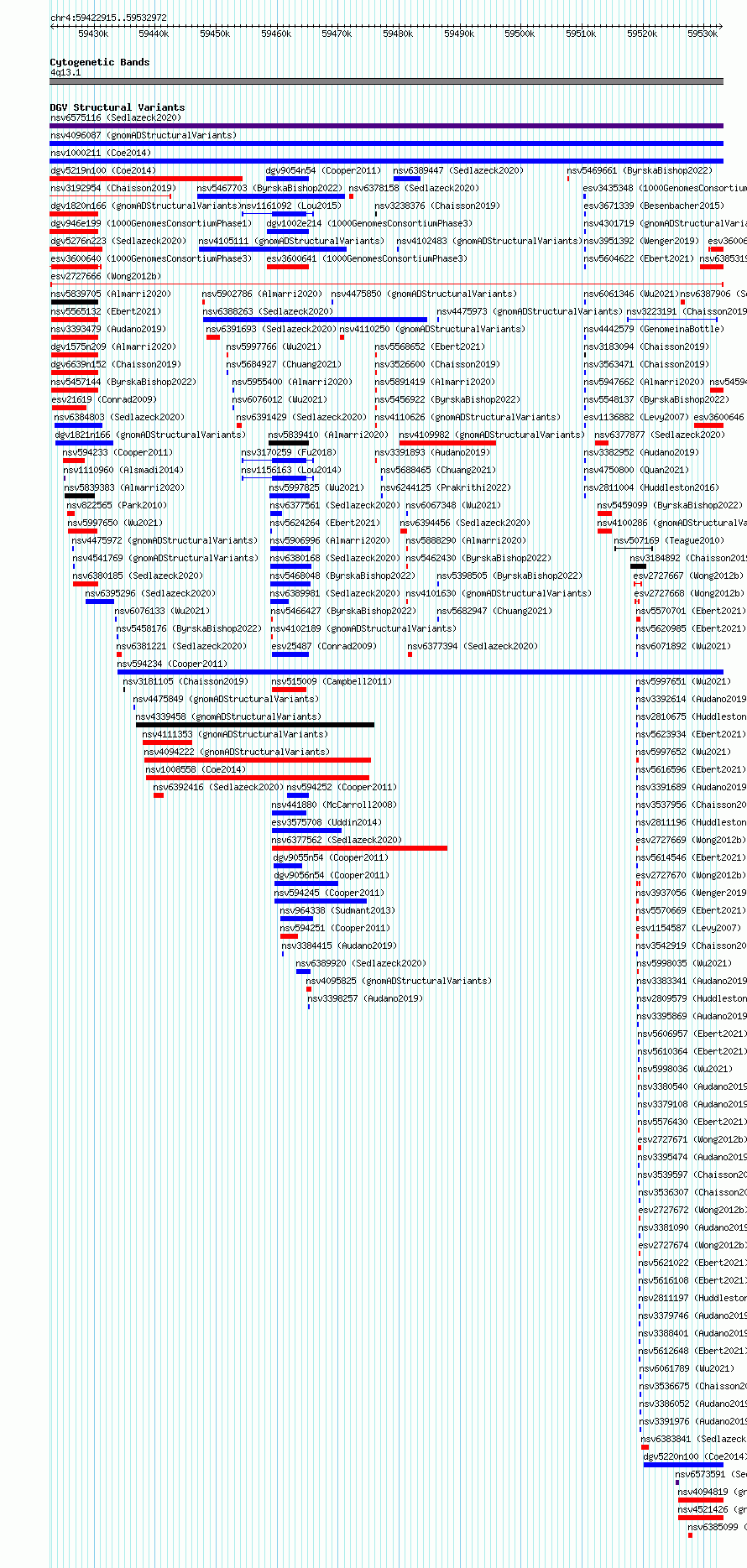Open nsv6383841 Sedlazeck variant label
This screenshot has height=1568, width=747.
click(x=693, y=1439)
